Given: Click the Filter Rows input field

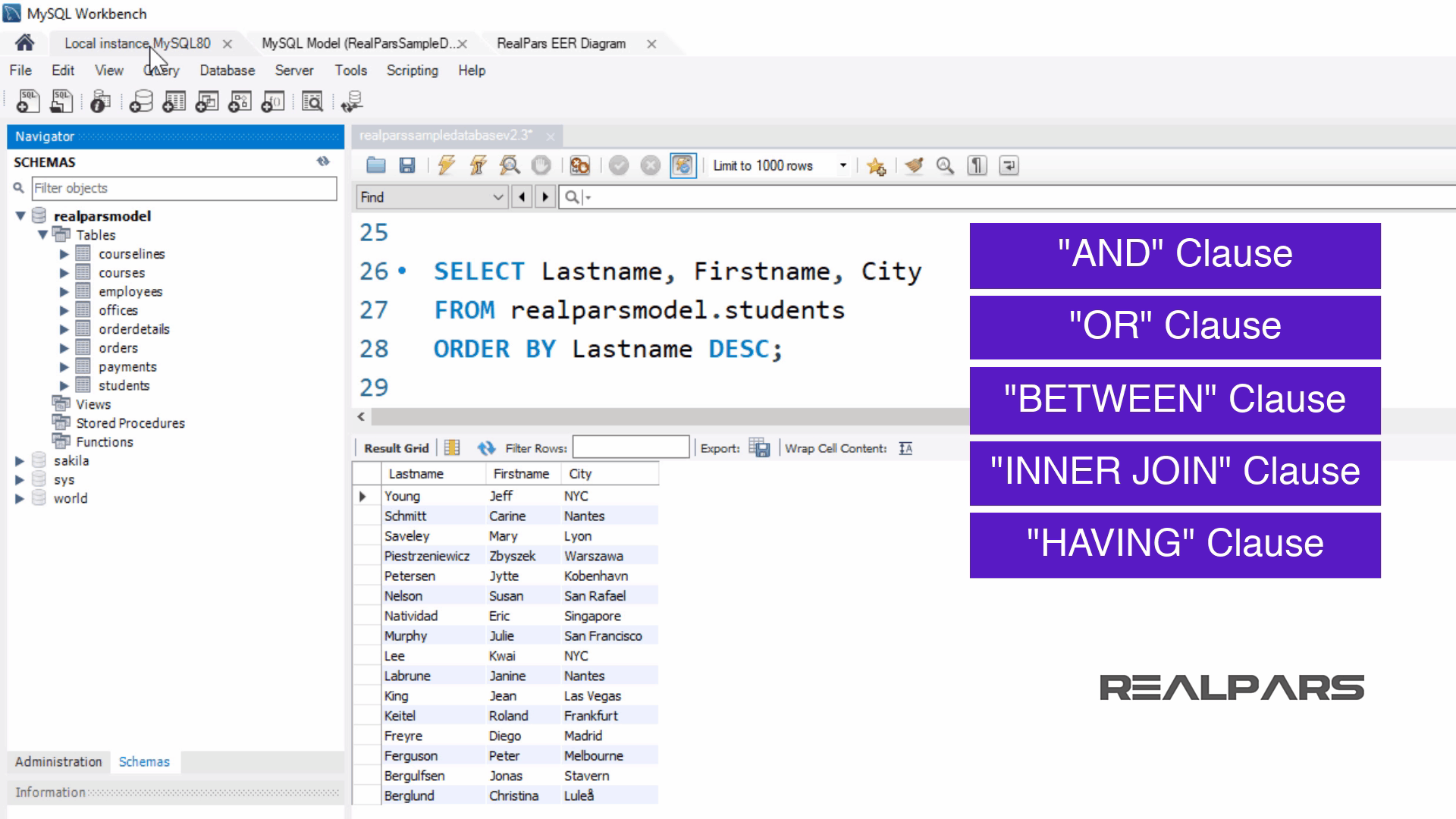Looking at the screenshot, I should (630, 448).
